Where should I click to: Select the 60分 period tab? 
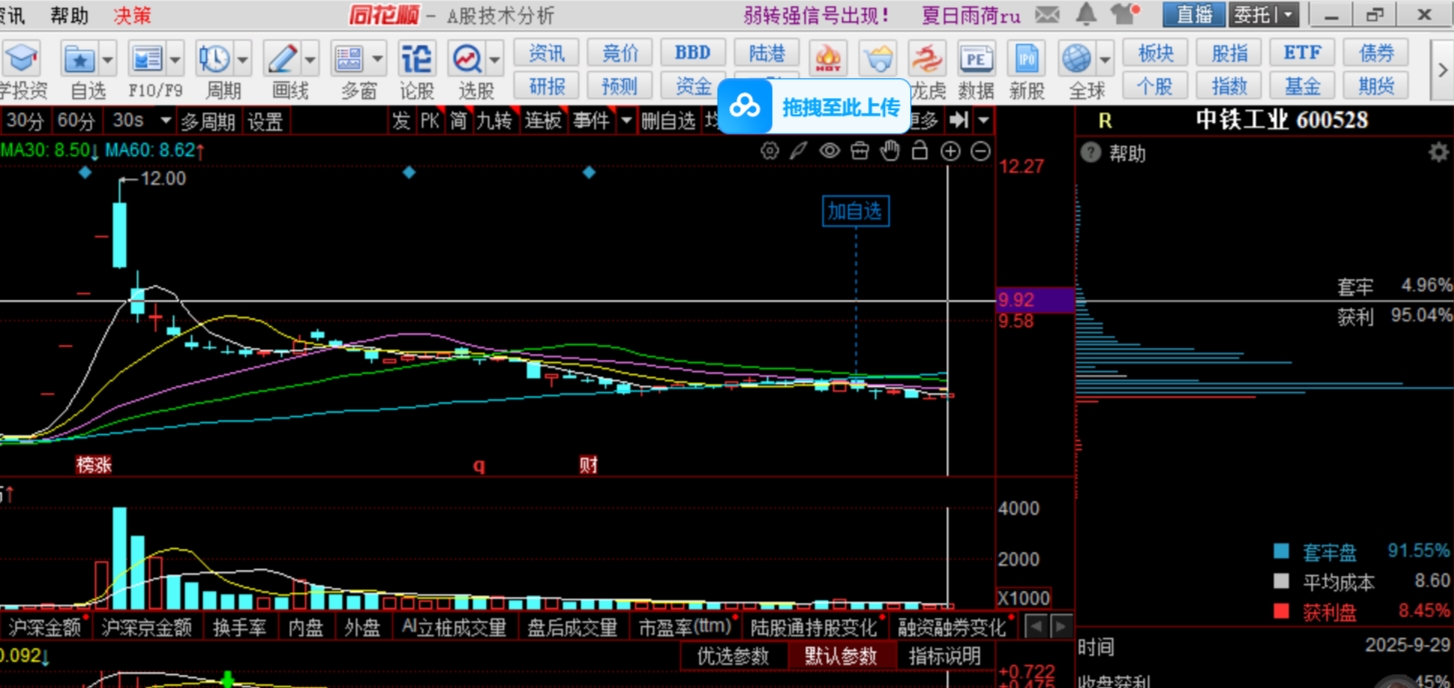pyautogui.click(x=76, y=121)
